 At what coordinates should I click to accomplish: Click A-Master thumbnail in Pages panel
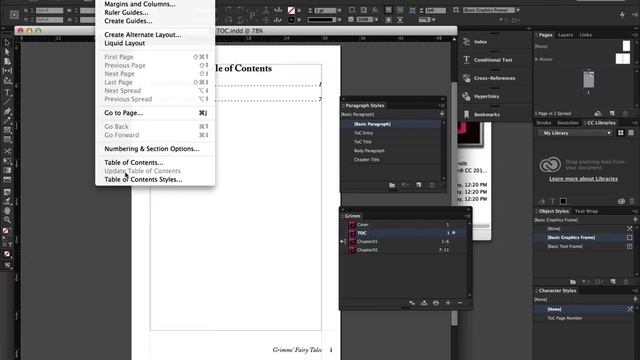623,59
